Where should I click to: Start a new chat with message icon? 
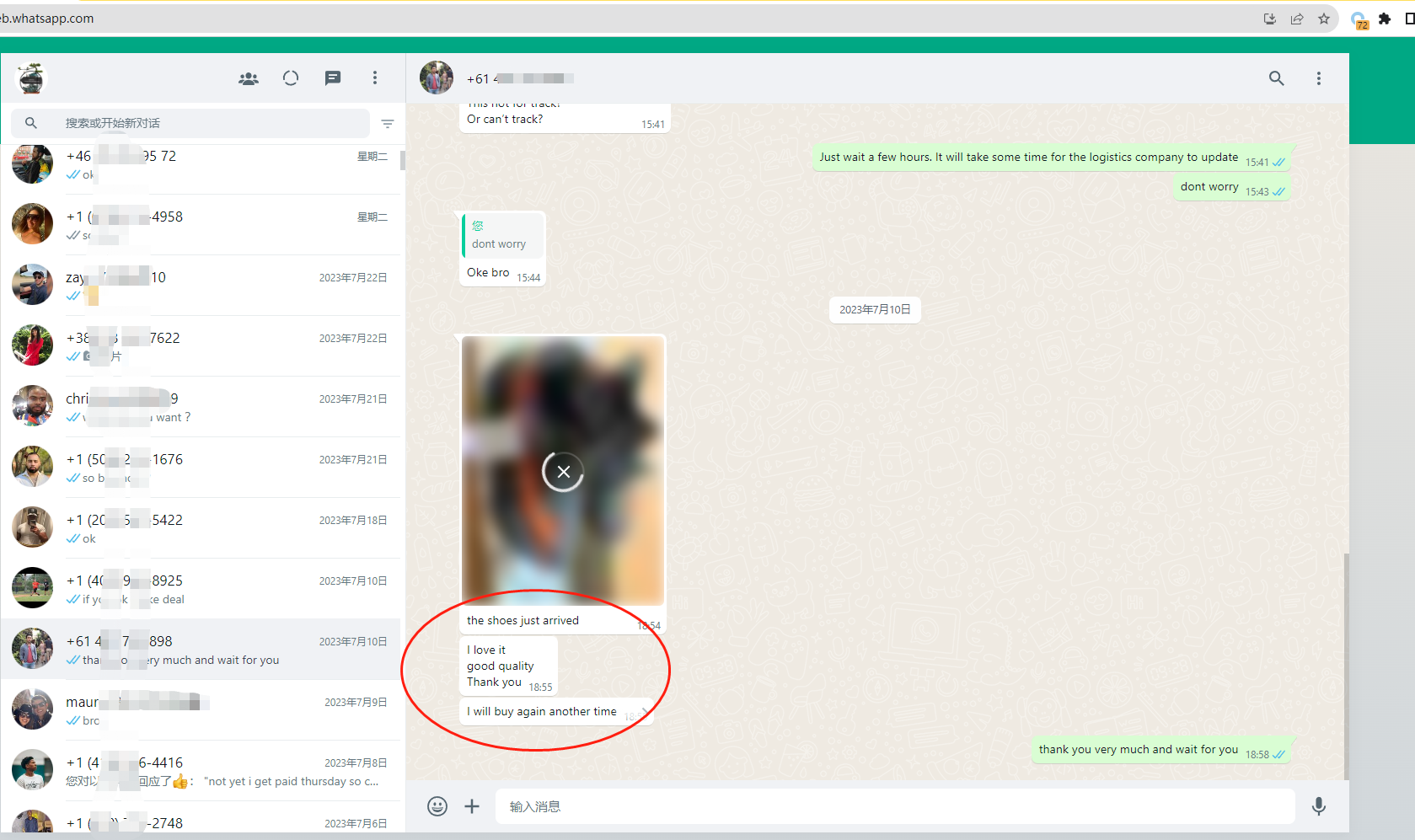click(x=333, y=78)
